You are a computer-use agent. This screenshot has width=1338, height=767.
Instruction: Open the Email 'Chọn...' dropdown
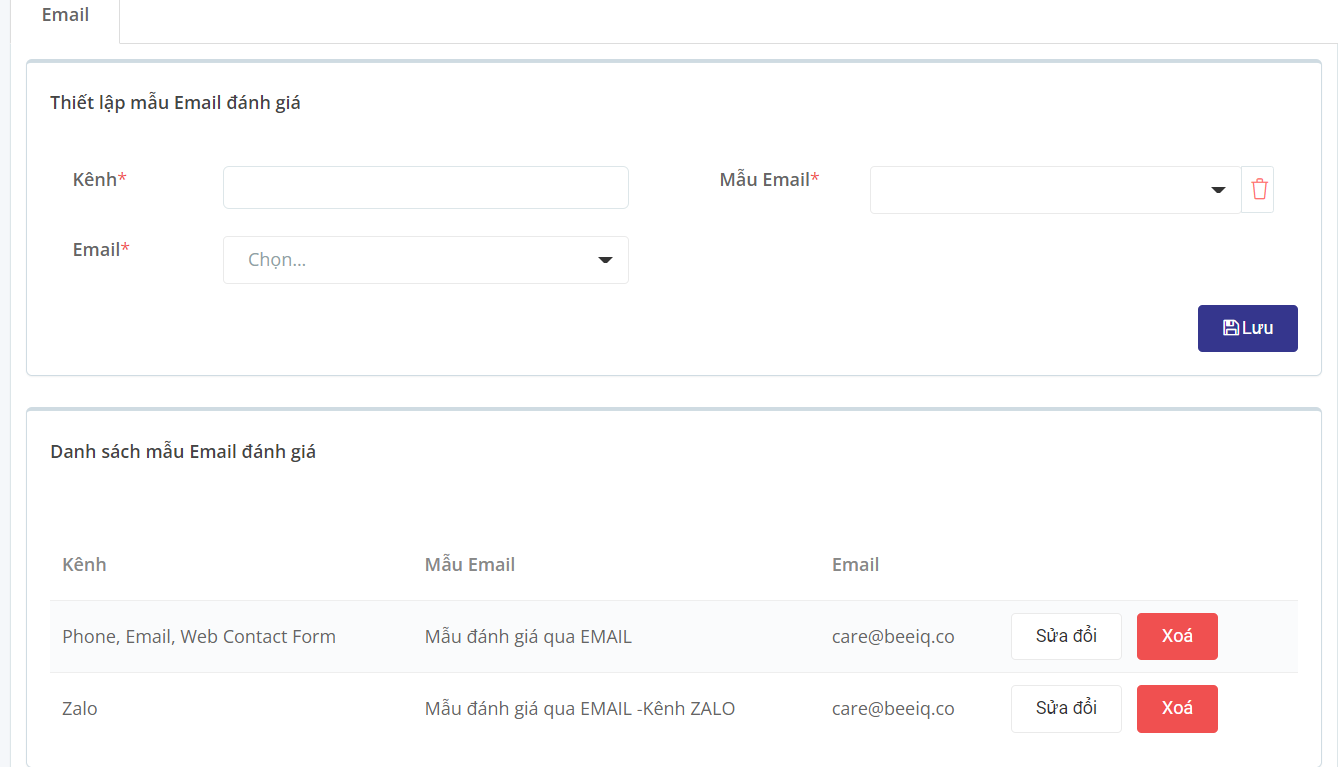tap(426, 260)
